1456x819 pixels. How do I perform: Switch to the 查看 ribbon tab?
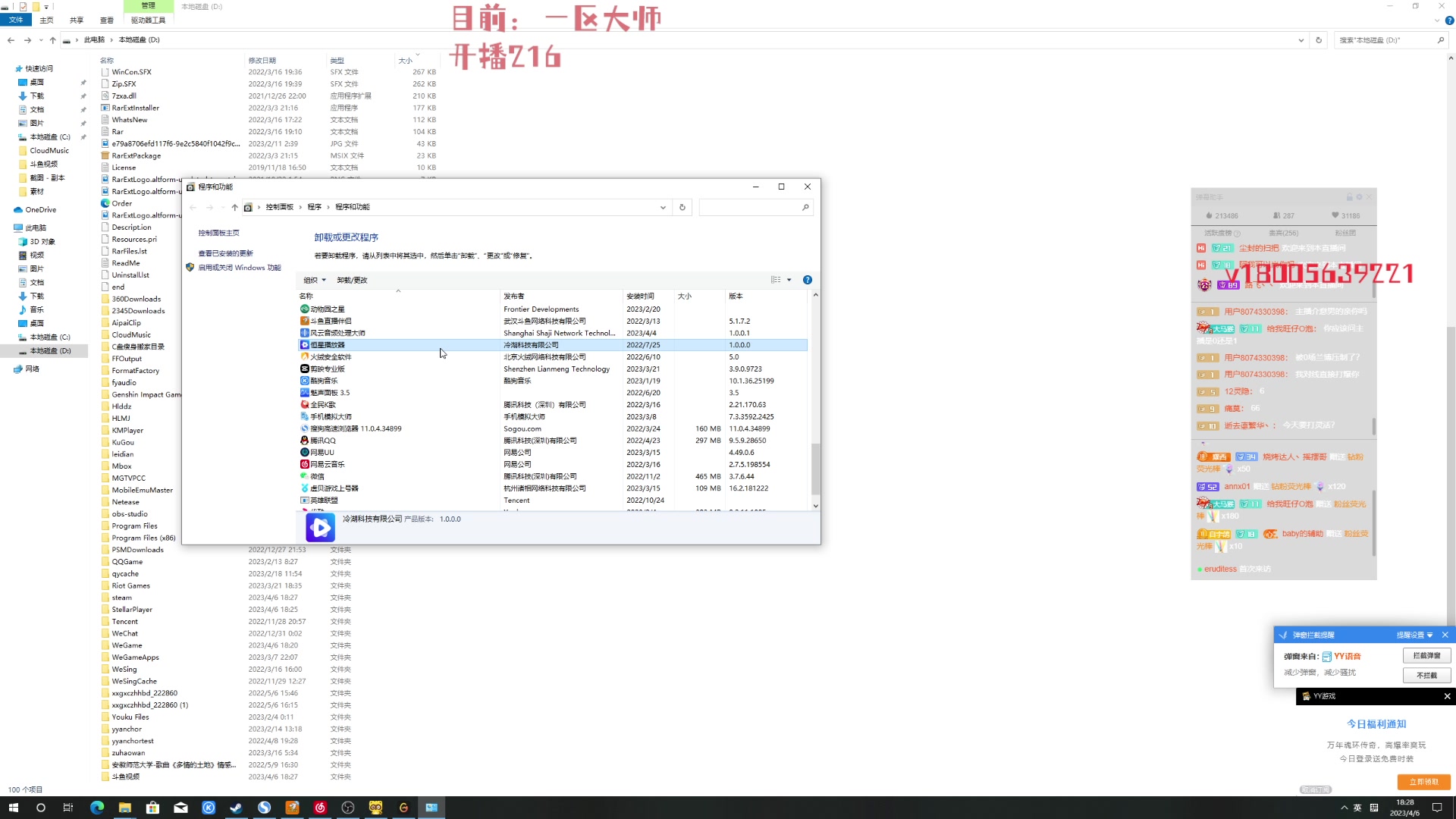107,20
